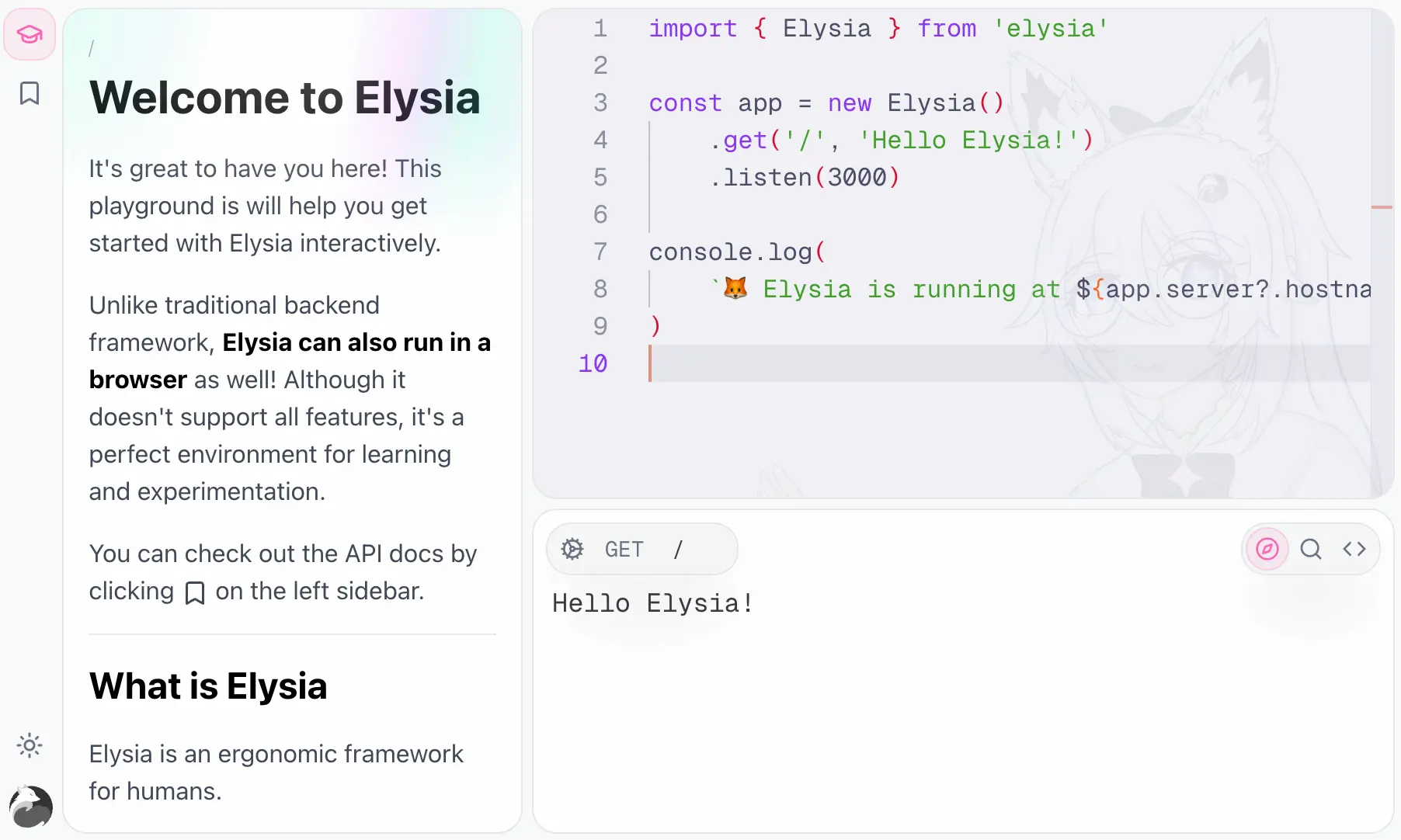Switch to the compass preview view
The image size is (1401, 840).
[x=1267, y=549]
